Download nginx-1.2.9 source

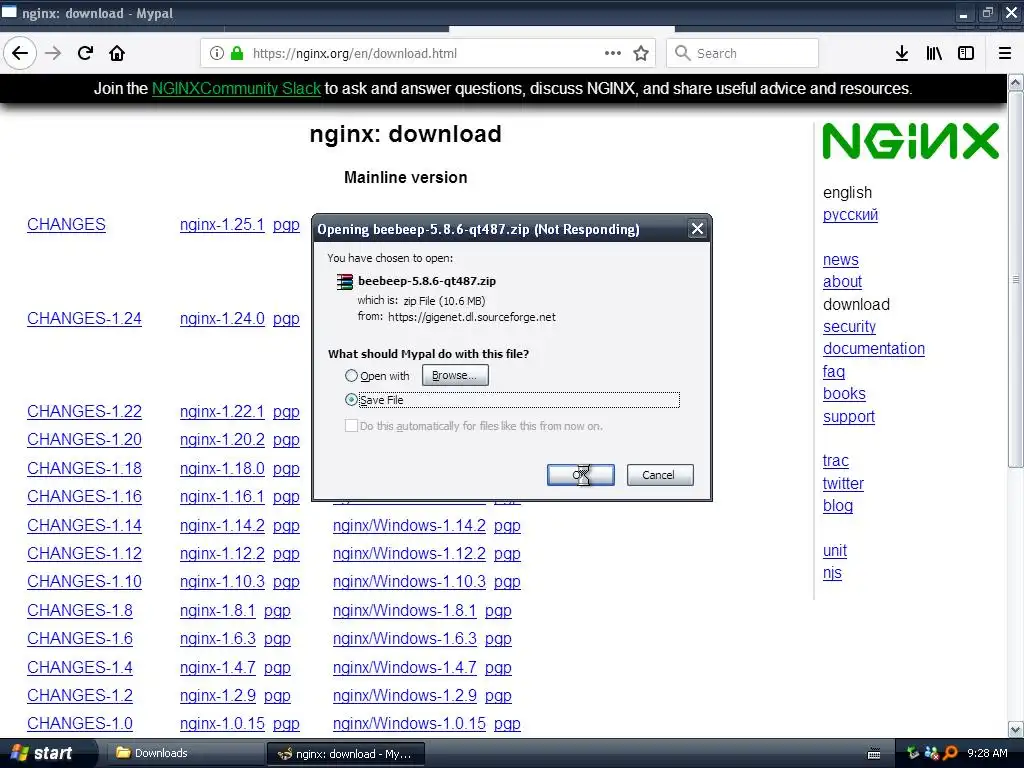[217, 696]
